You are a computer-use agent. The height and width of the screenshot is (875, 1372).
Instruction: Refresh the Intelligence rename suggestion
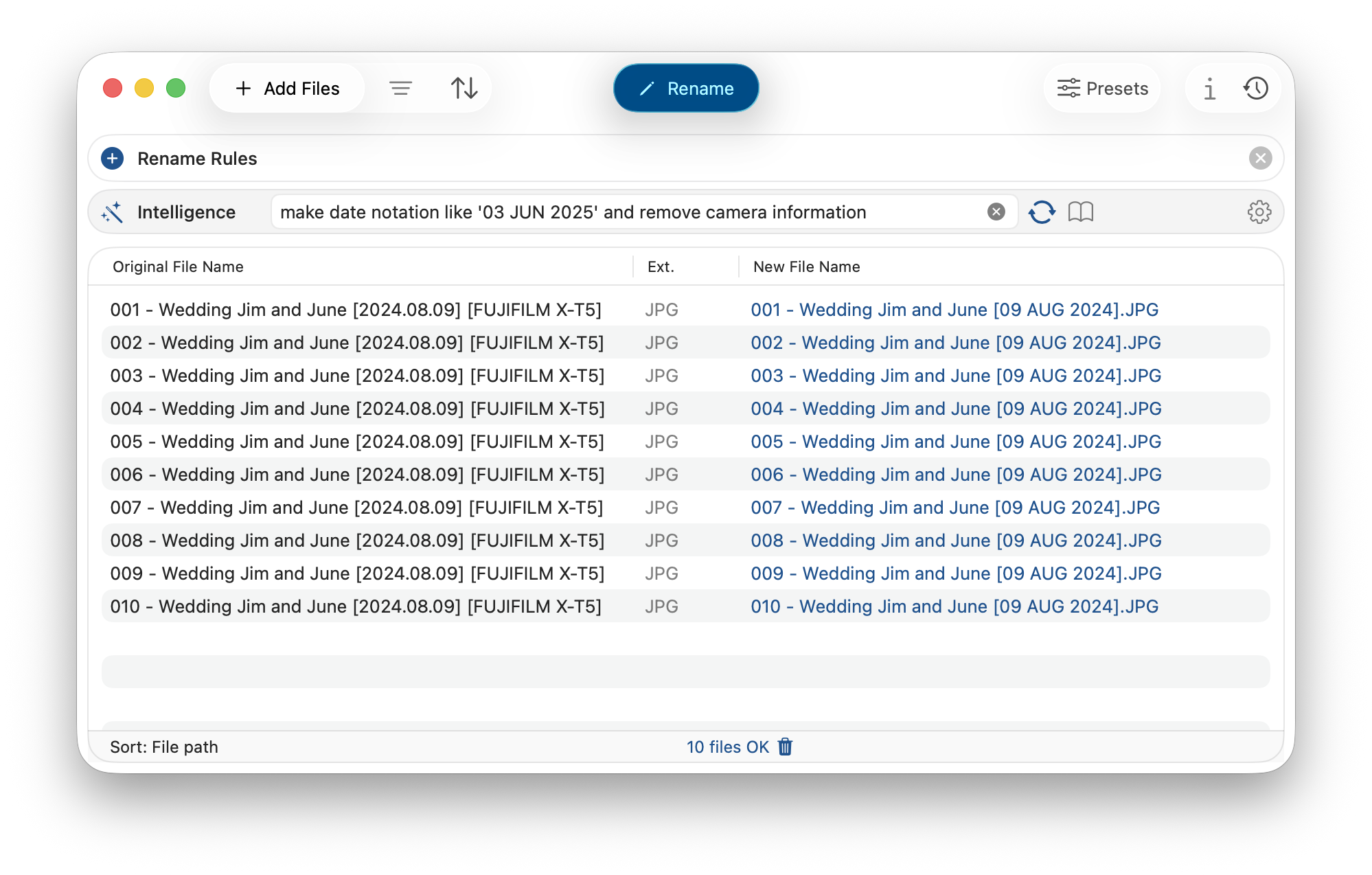click(x=1041, y=212)
